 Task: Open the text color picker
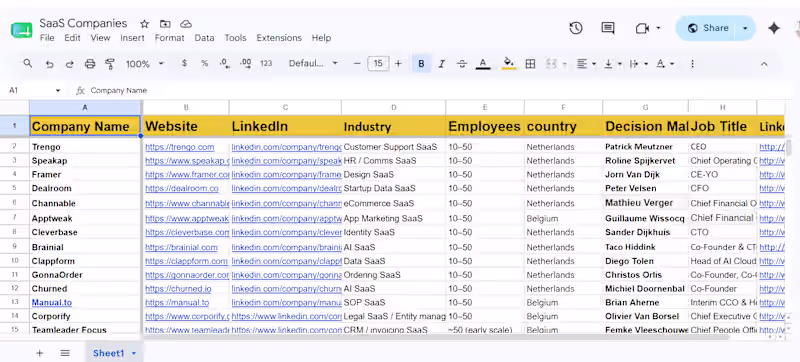483,64
